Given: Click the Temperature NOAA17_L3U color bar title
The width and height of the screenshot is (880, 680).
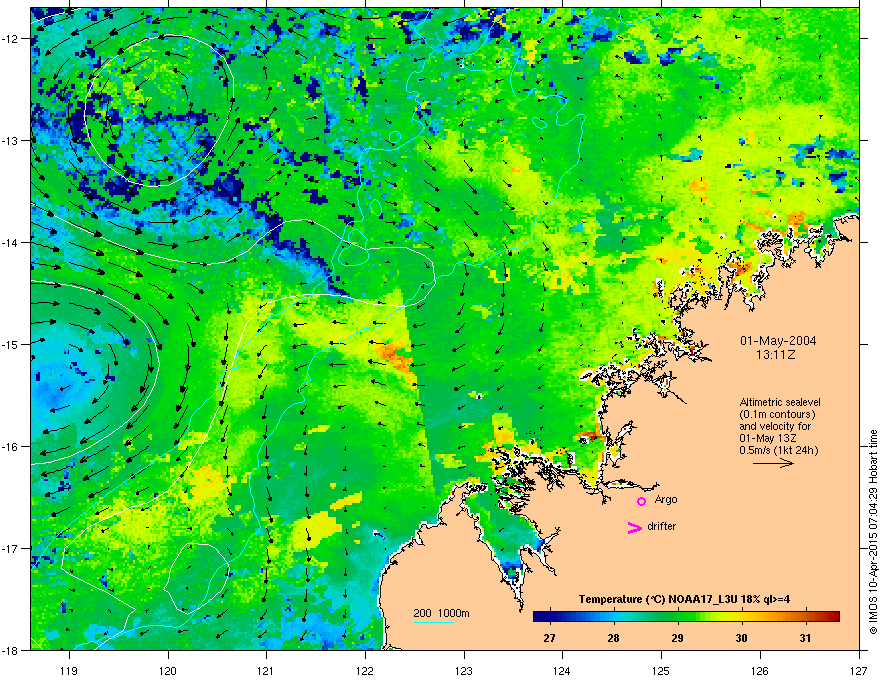Looking at the screenshot, I should (x=685, y=599).
